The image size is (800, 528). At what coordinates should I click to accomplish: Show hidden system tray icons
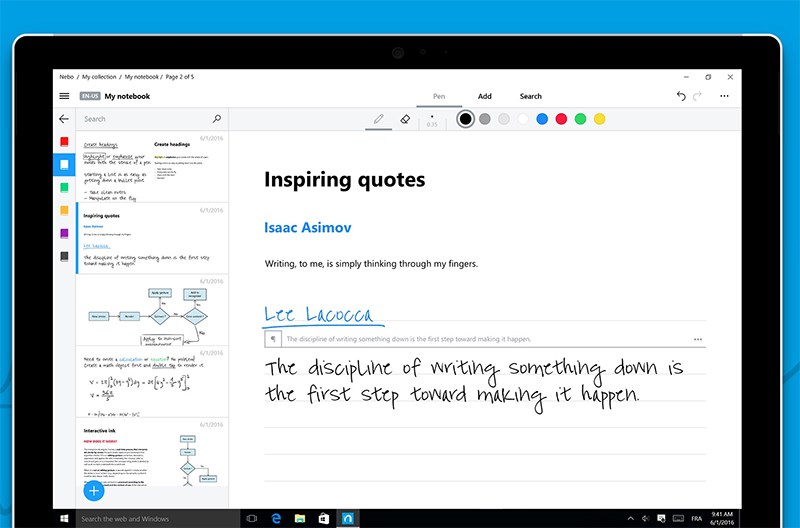tap(631, 518)
